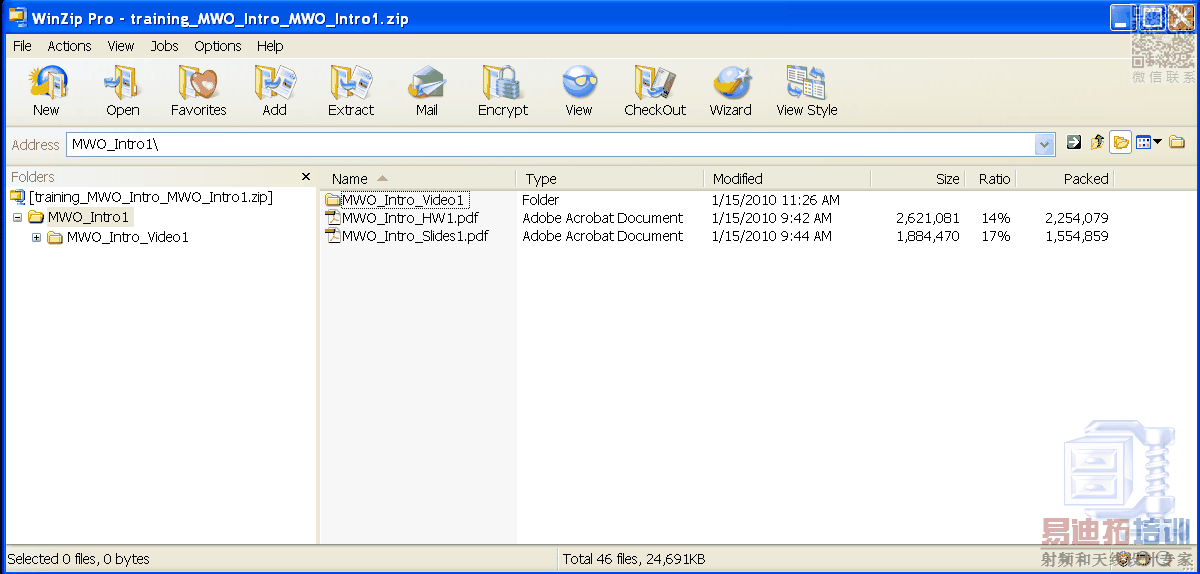Click the Open archive toolbar icon
The image size is (1200, 574).
point(122,83)
